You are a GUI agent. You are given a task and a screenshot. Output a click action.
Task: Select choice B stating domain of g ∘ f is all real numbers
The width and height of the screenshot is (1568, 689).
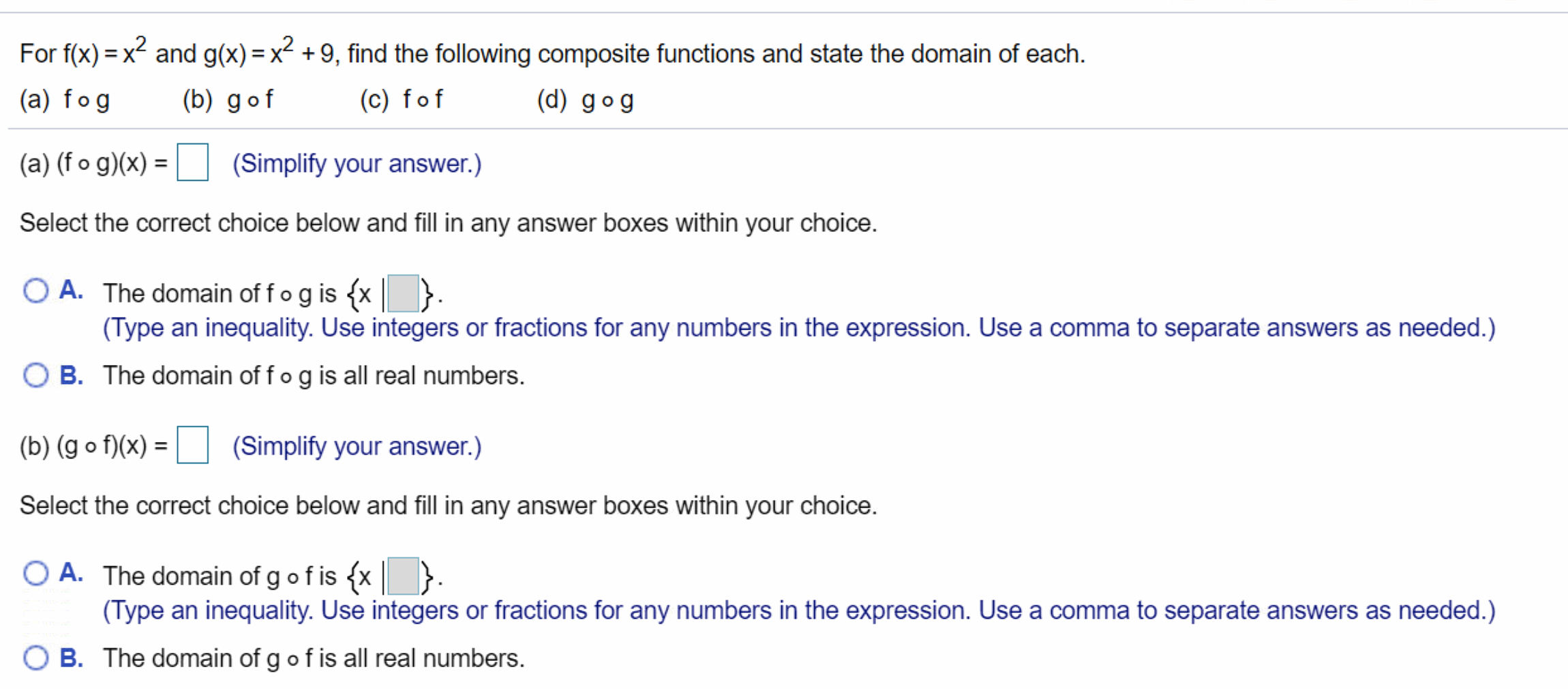(x=36, y=657)
